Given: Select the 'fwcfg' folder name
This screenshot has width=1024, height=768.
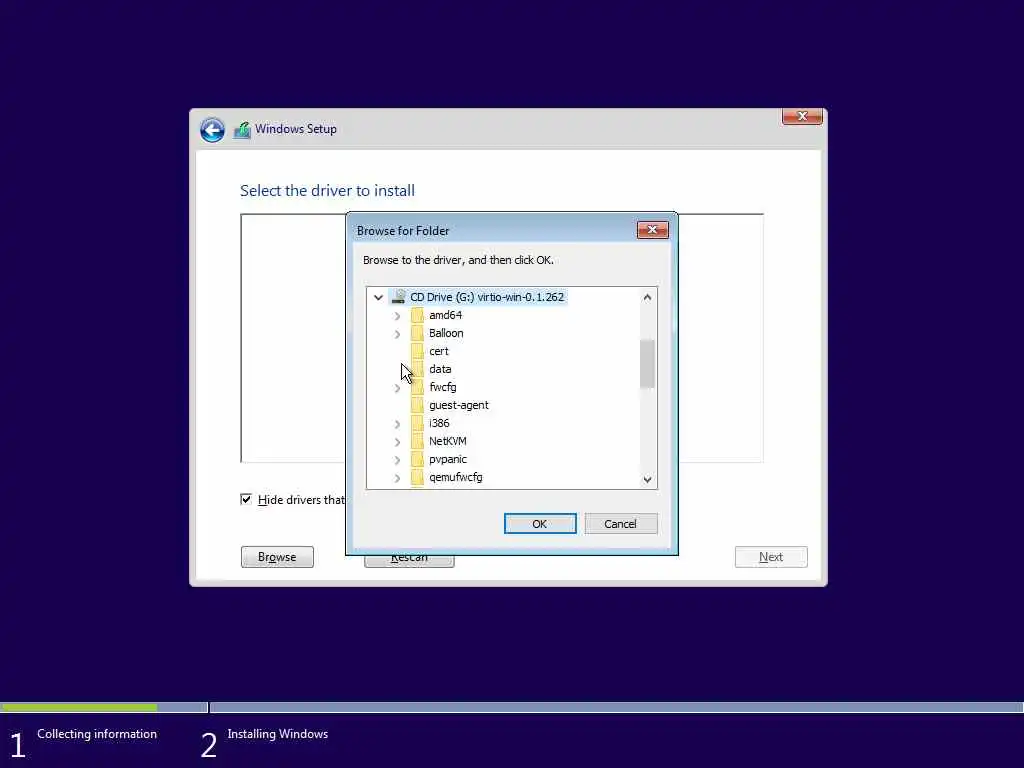Looking at the screenshot, I should tap(443, 387).
